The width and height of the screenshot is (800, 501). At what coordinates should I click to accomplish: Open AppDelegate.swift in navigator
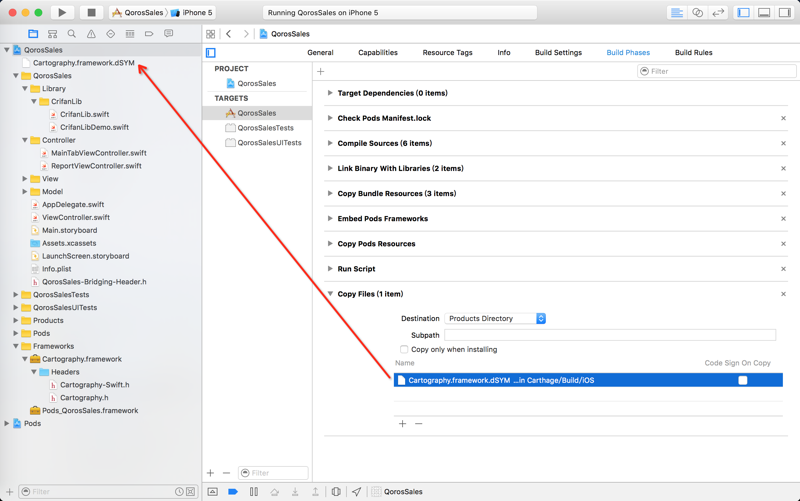73,205
